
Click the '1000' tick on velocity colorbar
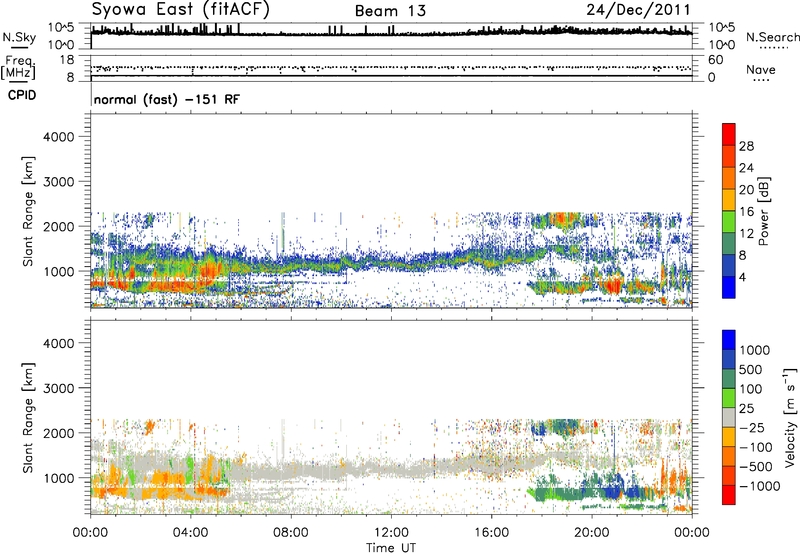pyautogui.click(x=755, y=350)
